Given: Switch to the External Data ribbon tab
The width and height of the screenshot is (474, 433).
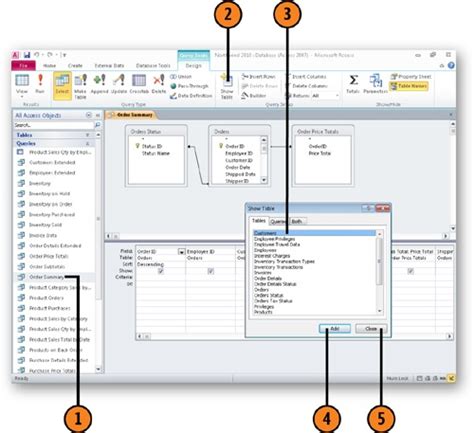Looking at the screenshot, I should tap(109, 66).
